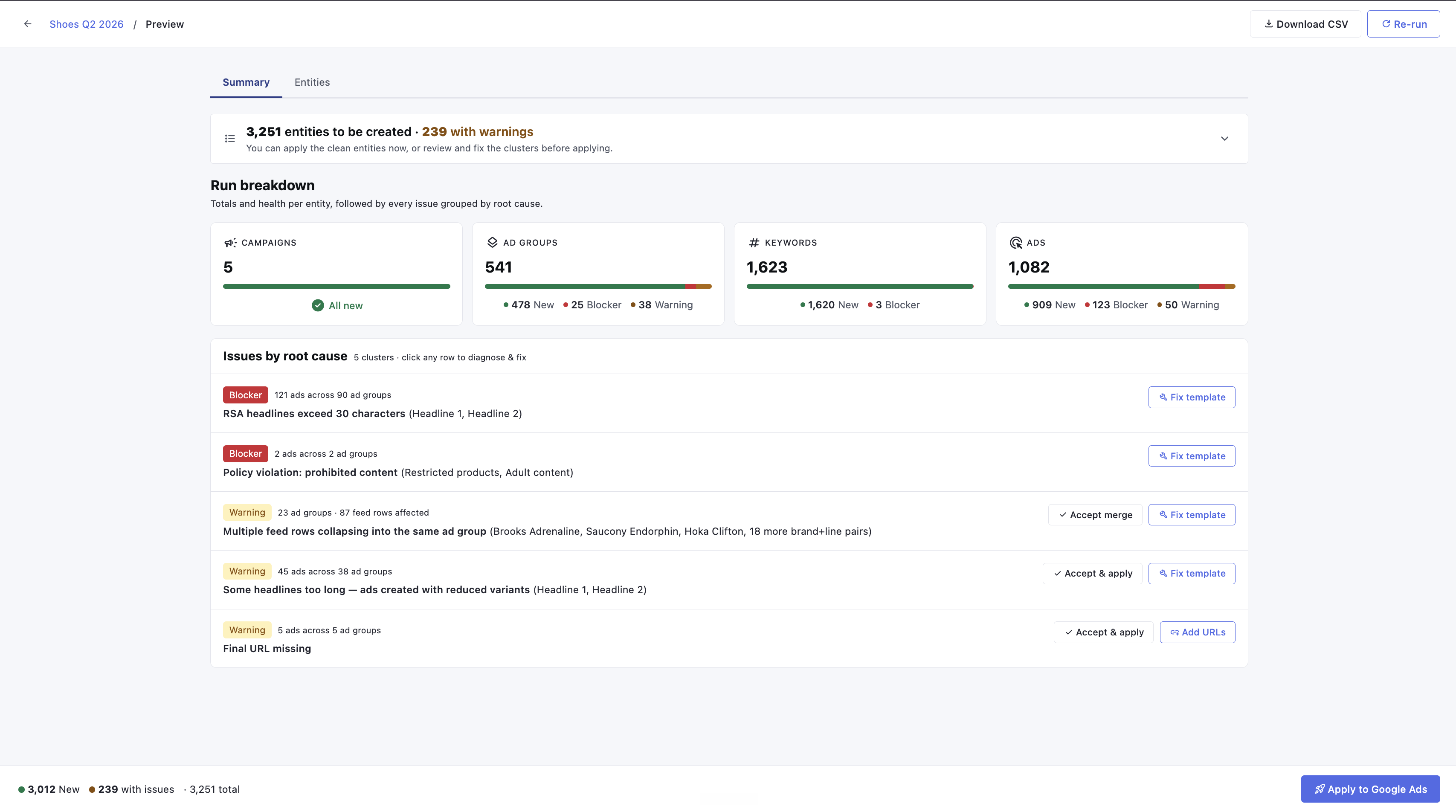Open the Entities tab
Image resolution: width=1456 pixels, height=812 pixels.
point(312,82)
